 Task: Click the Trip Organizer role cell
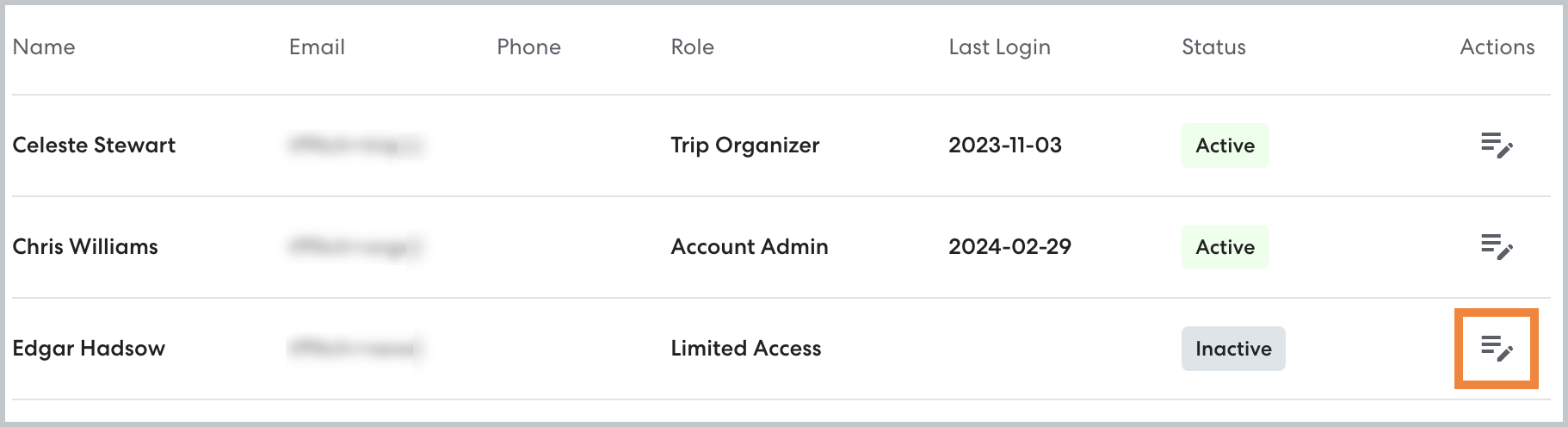(x=744, y=145)
